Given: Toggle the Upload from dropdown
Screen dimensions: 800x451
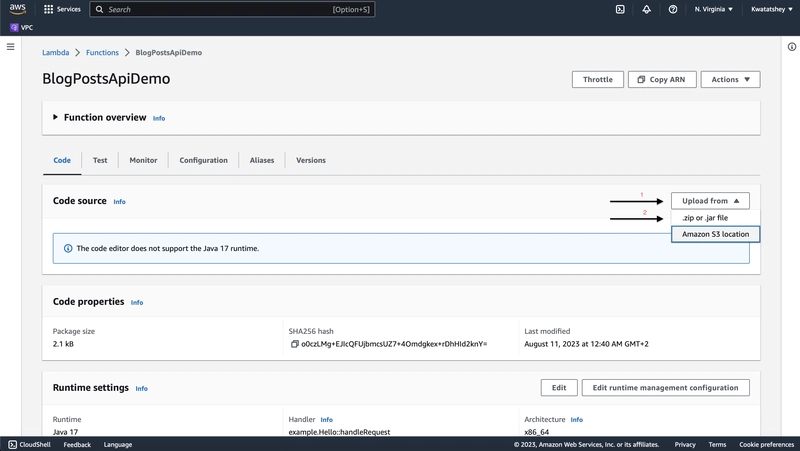Looking at the screenshot, I should coord(710,201).
